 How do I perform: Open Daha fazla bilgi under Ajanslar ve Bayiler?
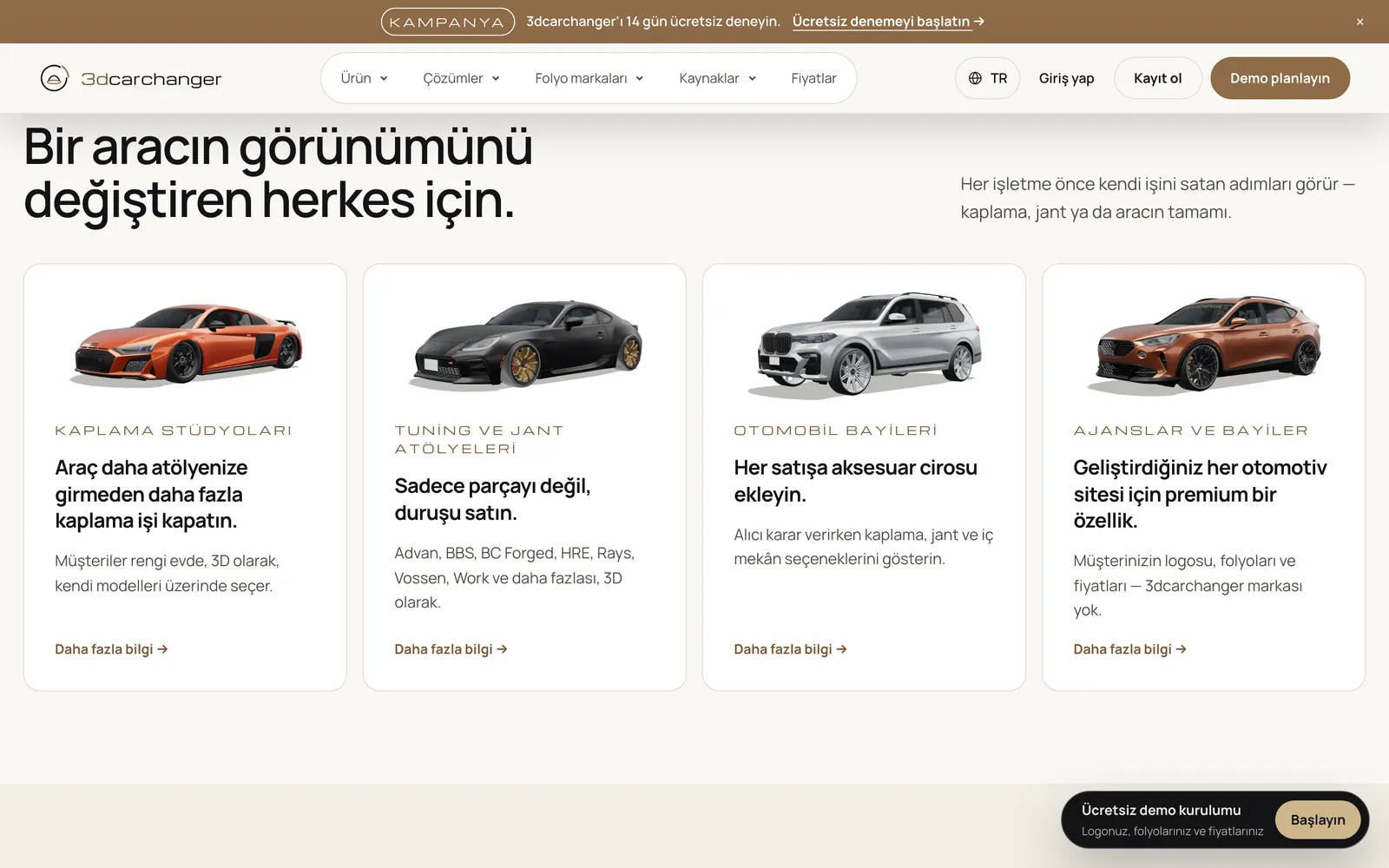1129,649
